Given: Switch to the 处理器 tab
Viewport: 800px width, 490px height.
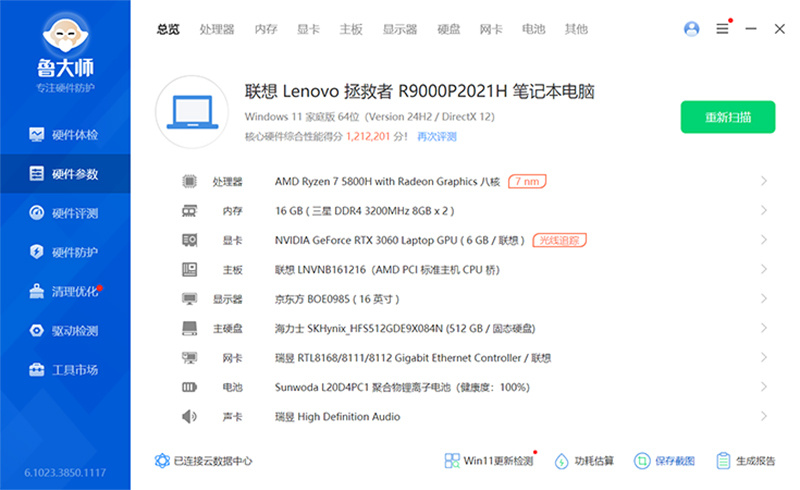Looking at the screenshot, I should [217, 29].
